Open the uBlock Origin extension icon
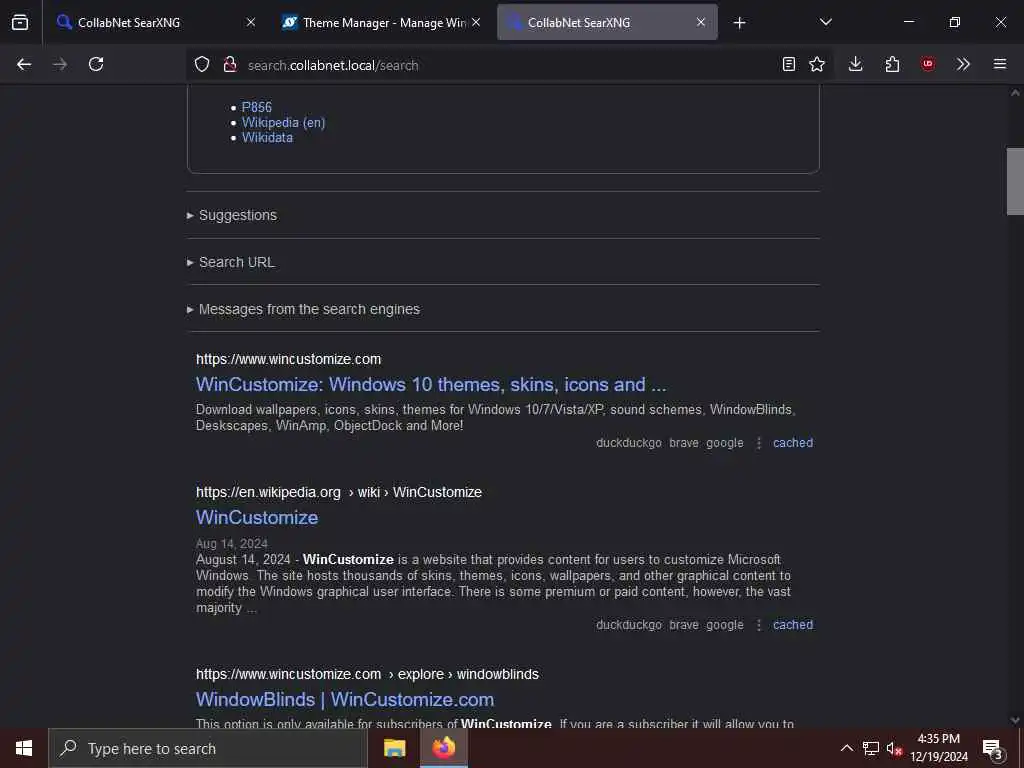1024x768 pixels. [927, 64]
